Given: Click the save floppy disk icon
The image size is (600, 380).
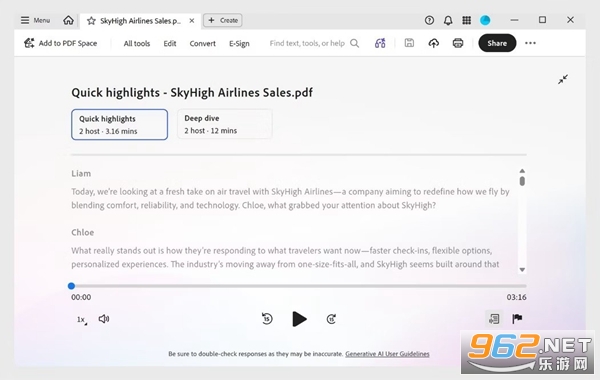Looking at the screenshot, I should tap(409, 43).
